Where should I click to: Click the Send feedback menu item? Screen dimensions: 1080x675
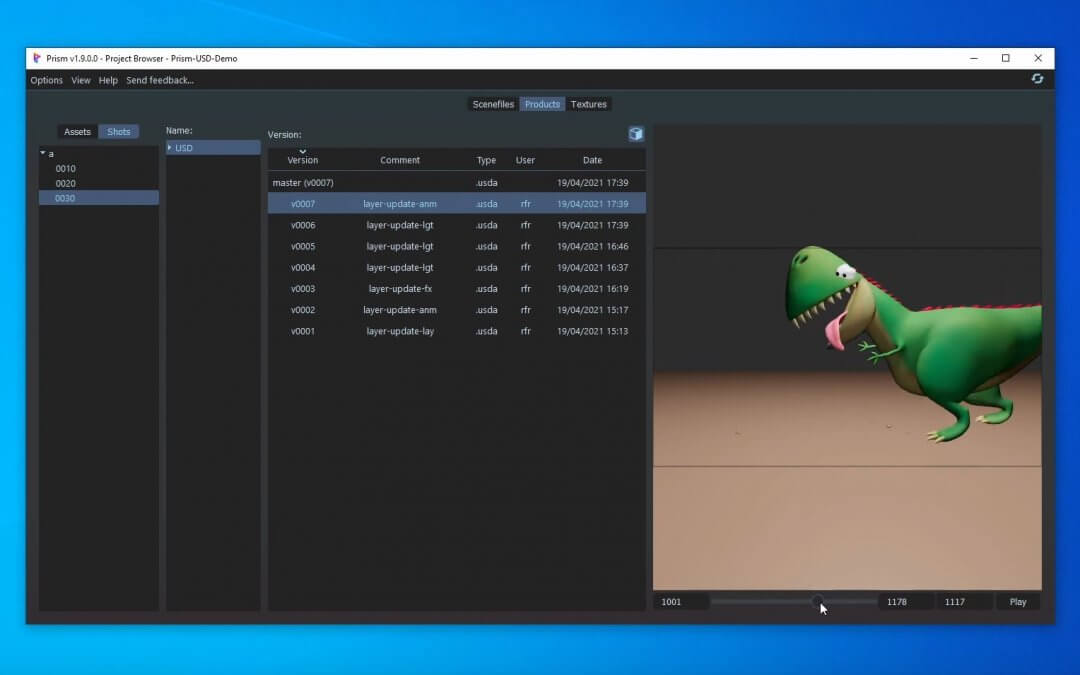point(160,80)
